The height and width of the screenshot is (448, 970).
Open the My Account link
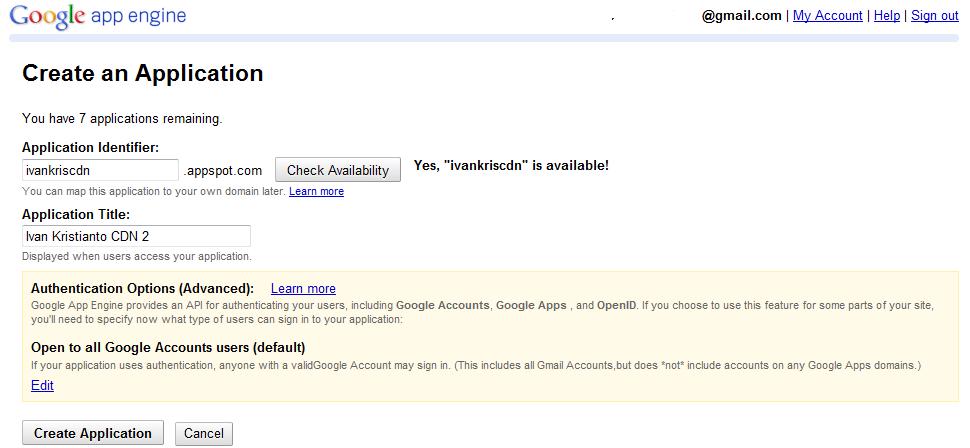(828, 15)
